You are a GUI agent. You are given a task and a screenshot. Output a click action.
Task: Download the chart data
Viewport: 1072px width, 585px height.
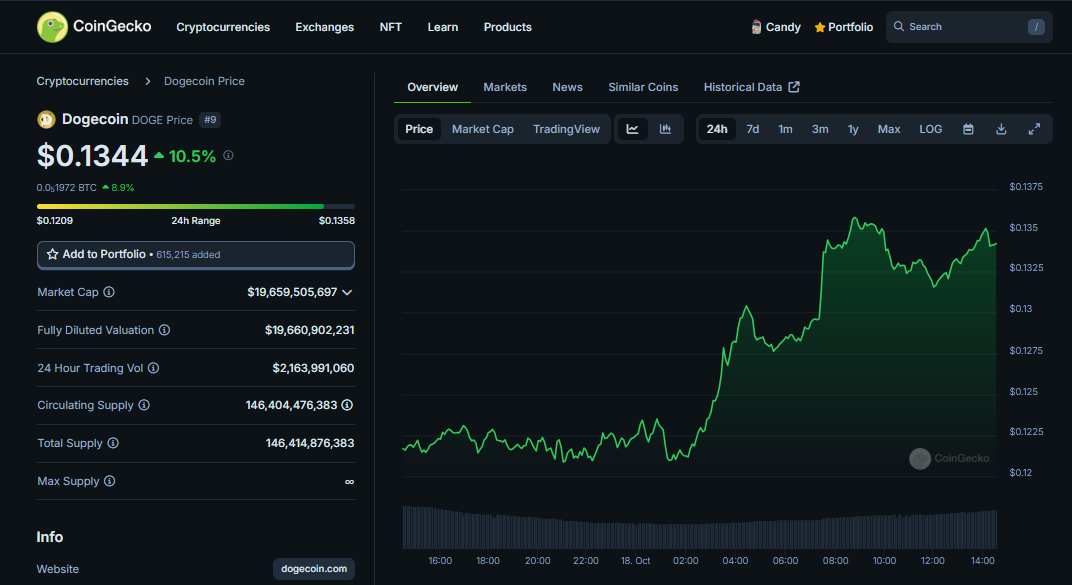(x=1001, y=129)
